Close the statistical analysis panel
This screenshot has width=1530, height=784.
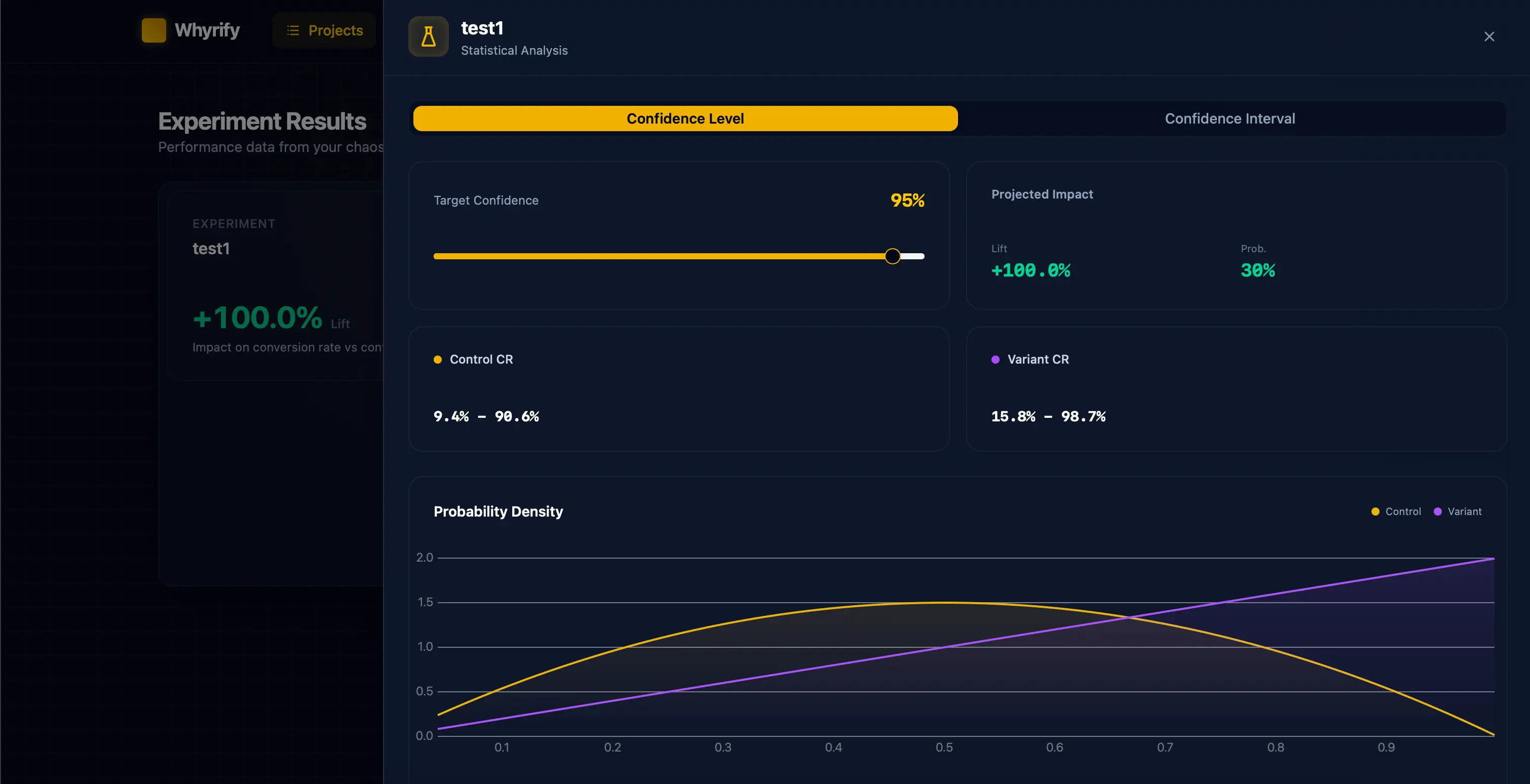pos(1489,36)
